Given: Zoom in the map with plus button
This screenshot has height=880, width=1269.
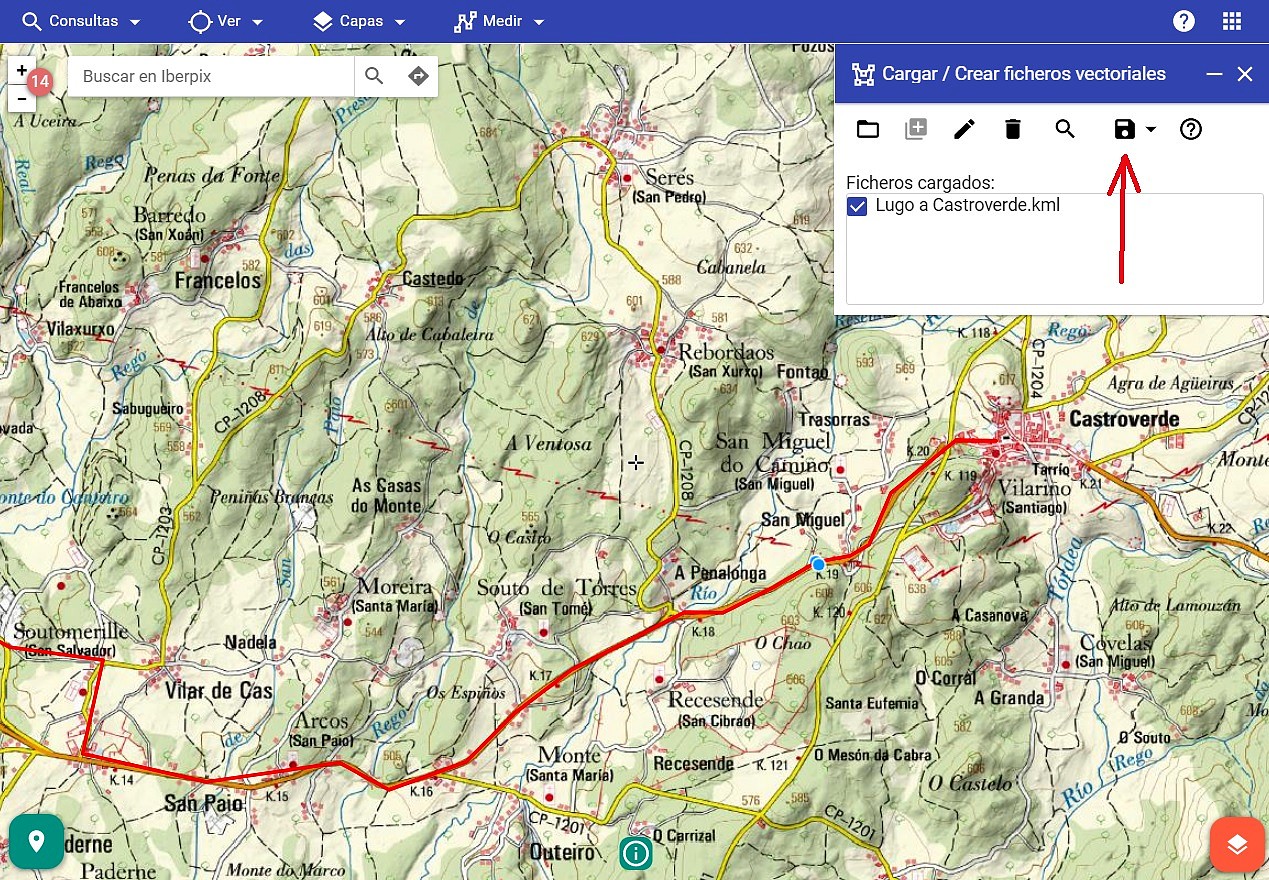Looking at the screenshot, I should (22, 71).
